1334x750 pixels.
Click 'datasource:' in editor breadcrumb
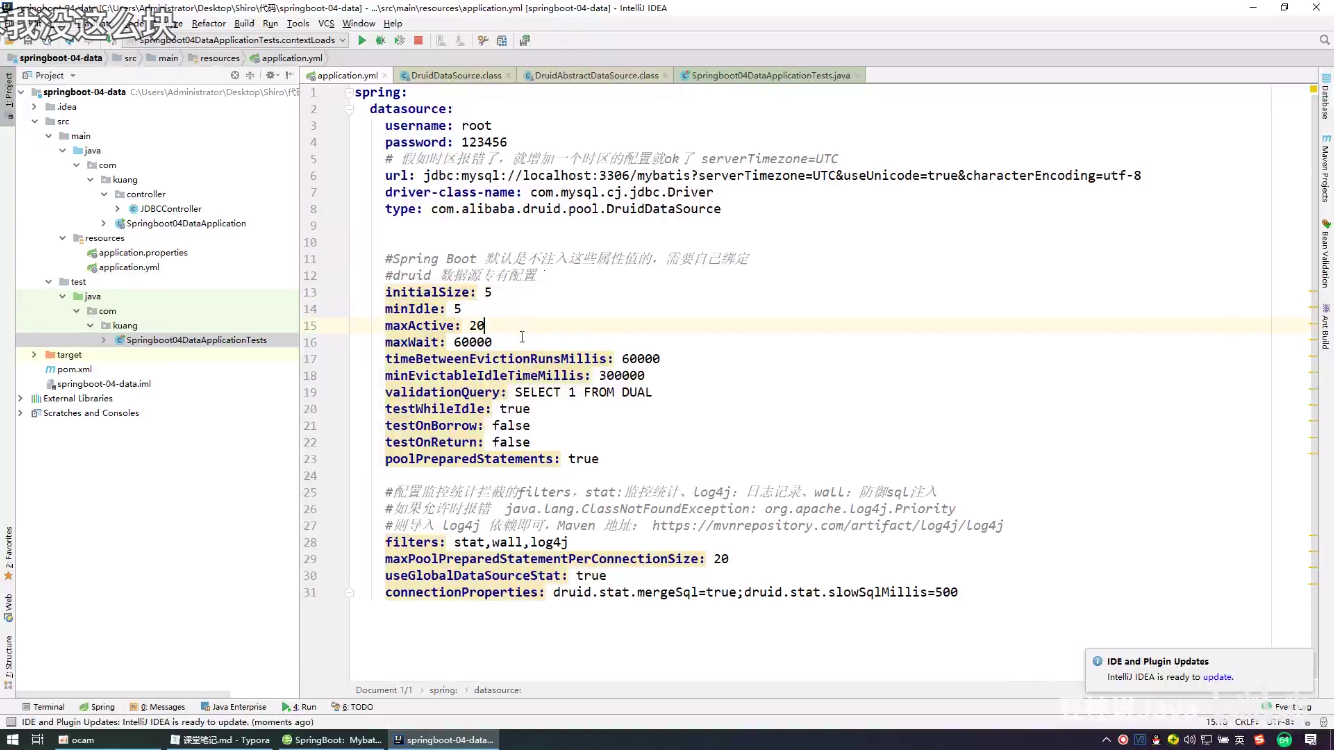pyautogui.click(x=497, y=690)
